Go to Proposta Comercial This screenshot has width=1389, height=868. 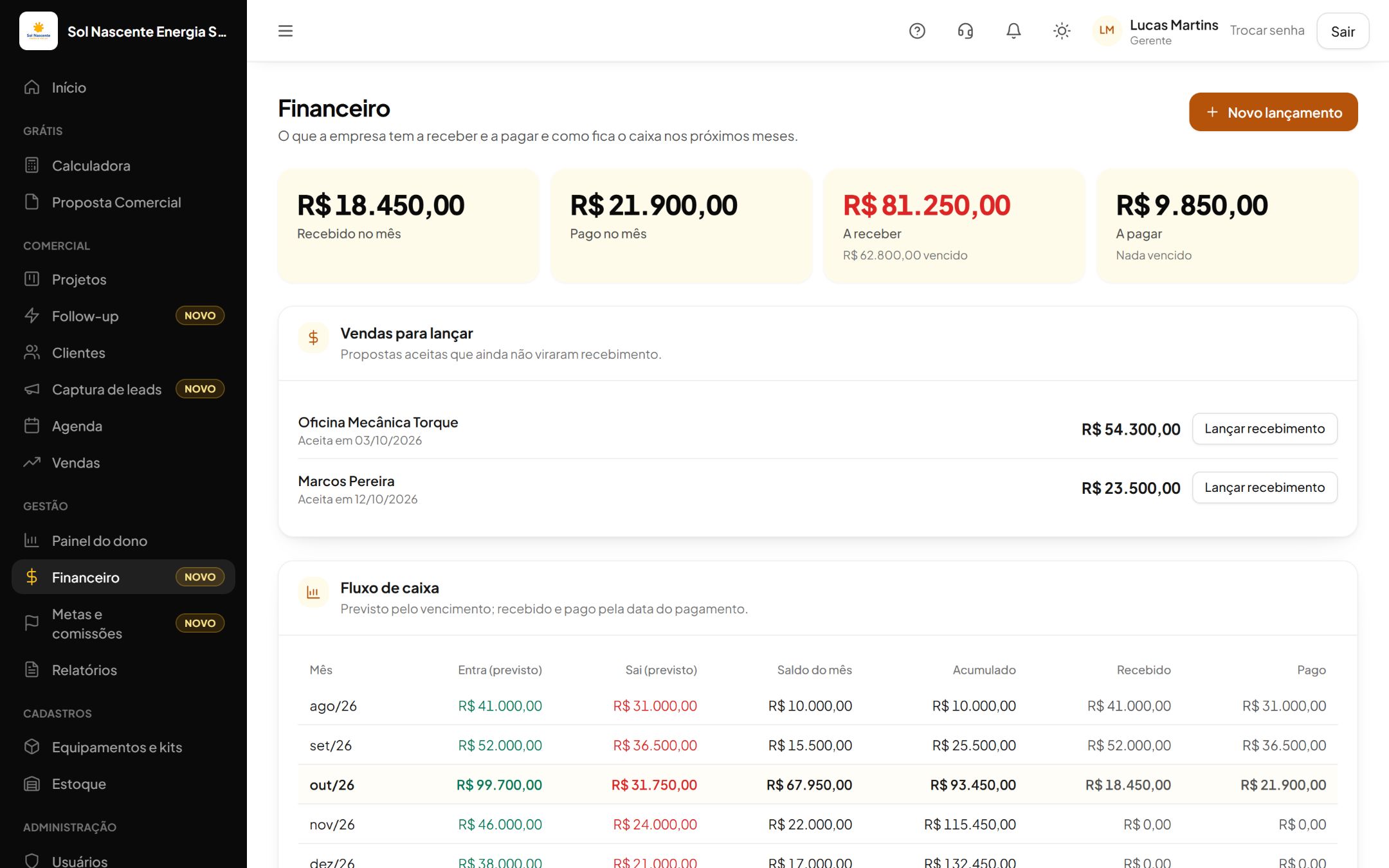coord(123,203)
